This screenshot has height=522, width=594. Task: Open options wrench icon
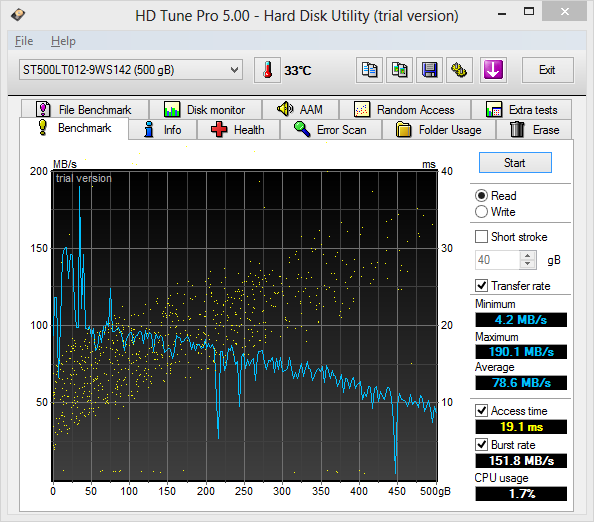click(459, 70)
